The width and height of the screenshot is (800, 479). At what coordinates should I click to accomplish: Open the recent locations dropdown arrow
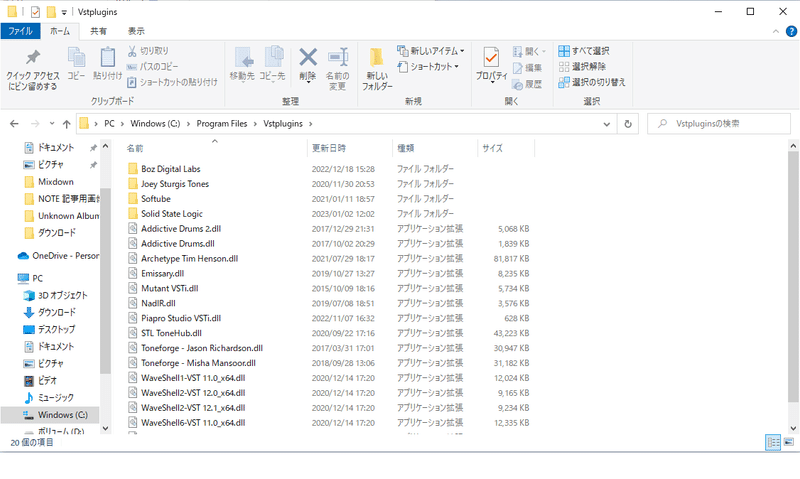[52, 123]
